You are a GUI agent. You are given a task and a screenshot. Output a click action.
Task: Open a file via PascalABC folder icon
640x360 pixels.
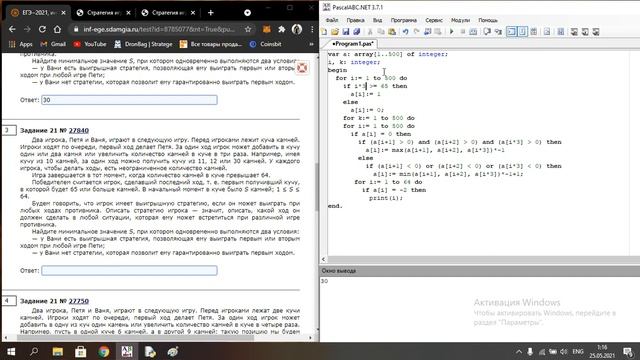[335, 32]
